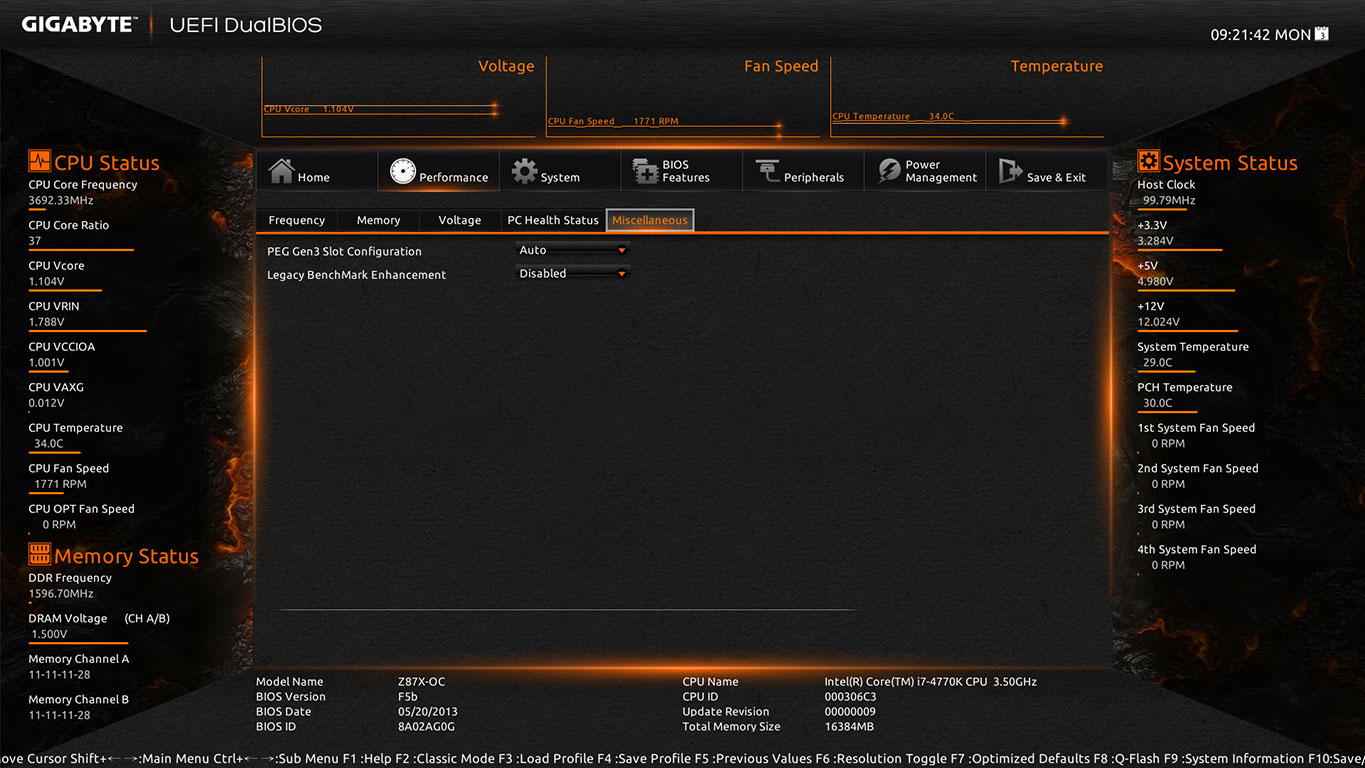Open the BIOS Features menu
Viewport: 1365px width, 768px height.
(682, 171)
